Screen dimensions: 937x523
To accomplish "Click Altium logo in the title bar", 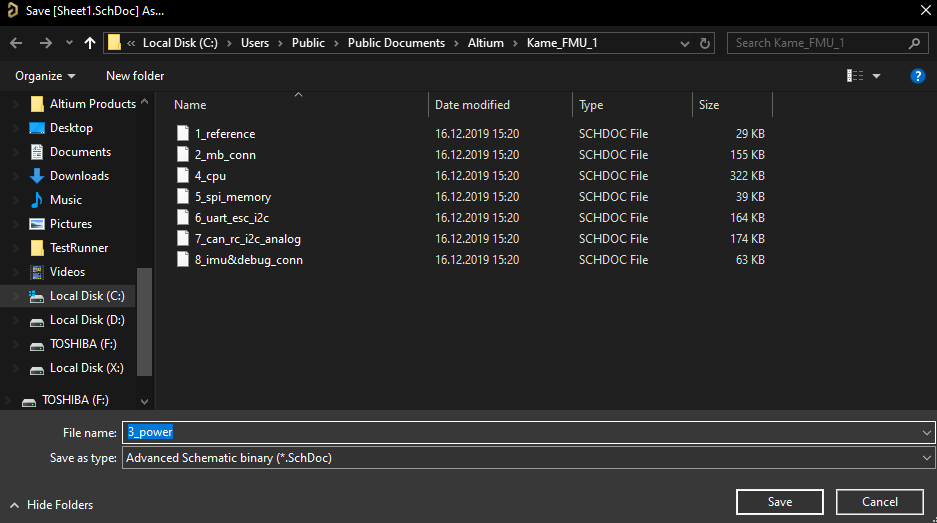I will [12, 11].
